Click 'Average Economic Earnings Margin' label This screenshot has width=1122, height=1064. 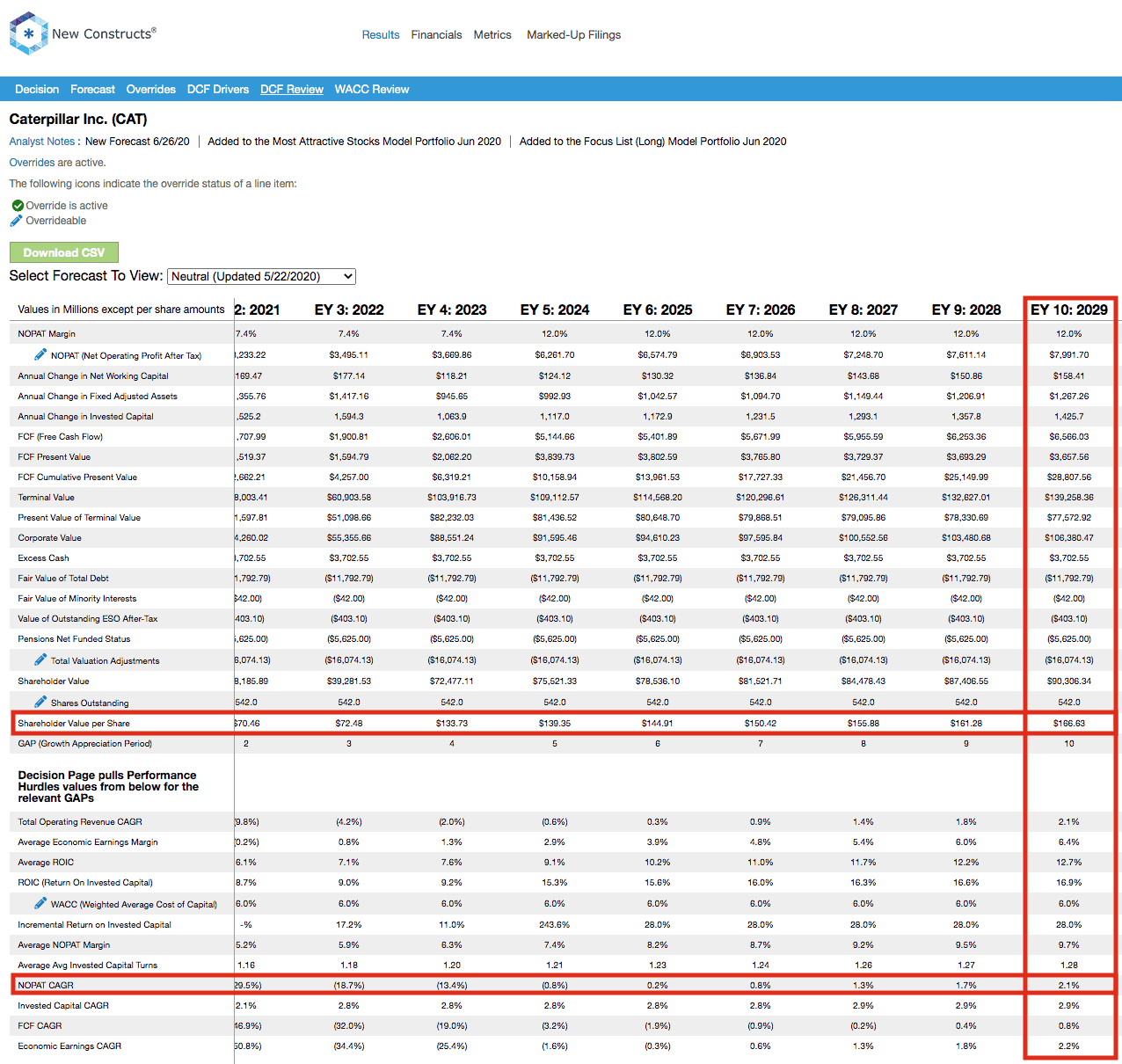88,842
